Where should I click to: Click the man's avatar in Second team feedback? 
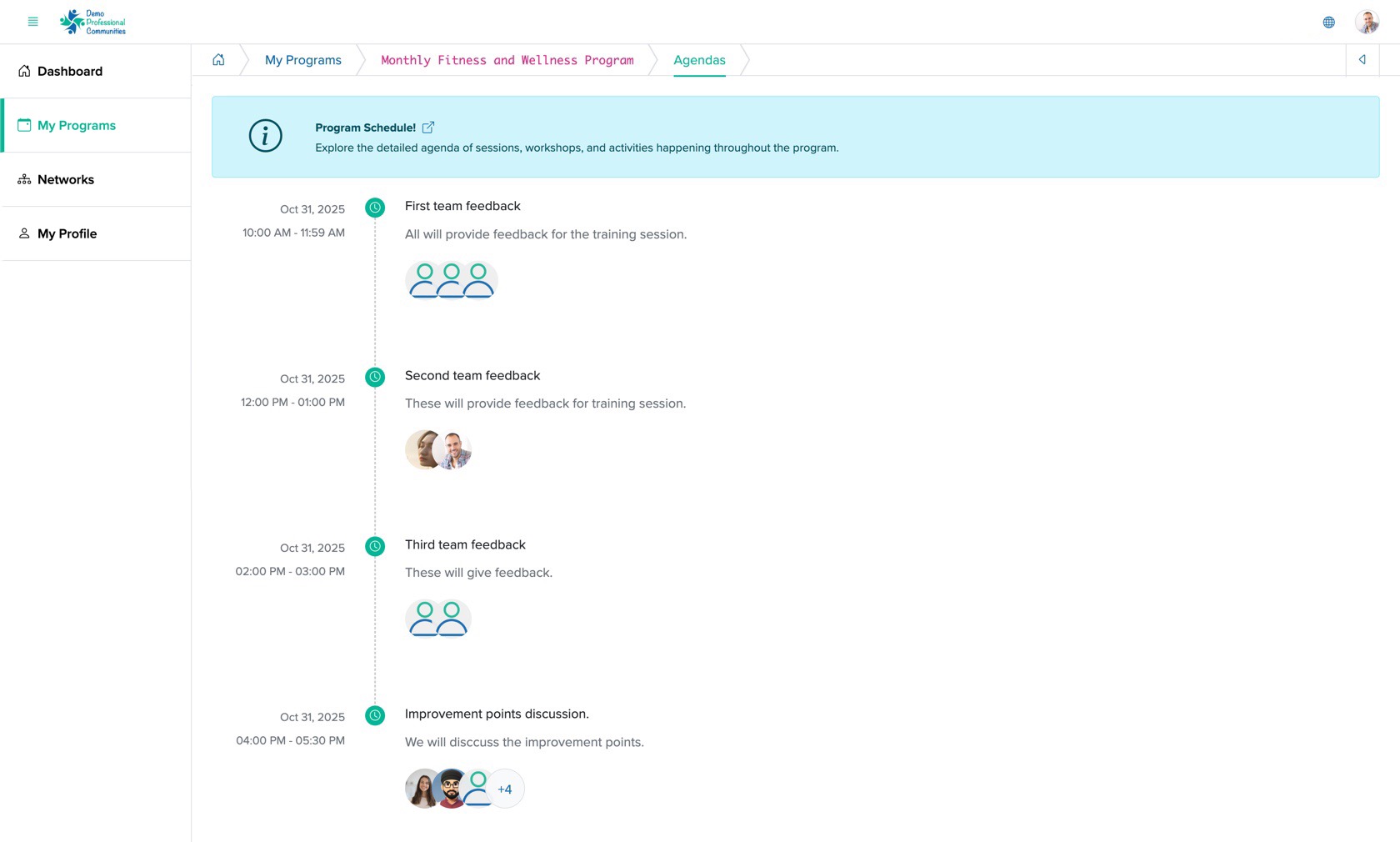pos(452,450)
